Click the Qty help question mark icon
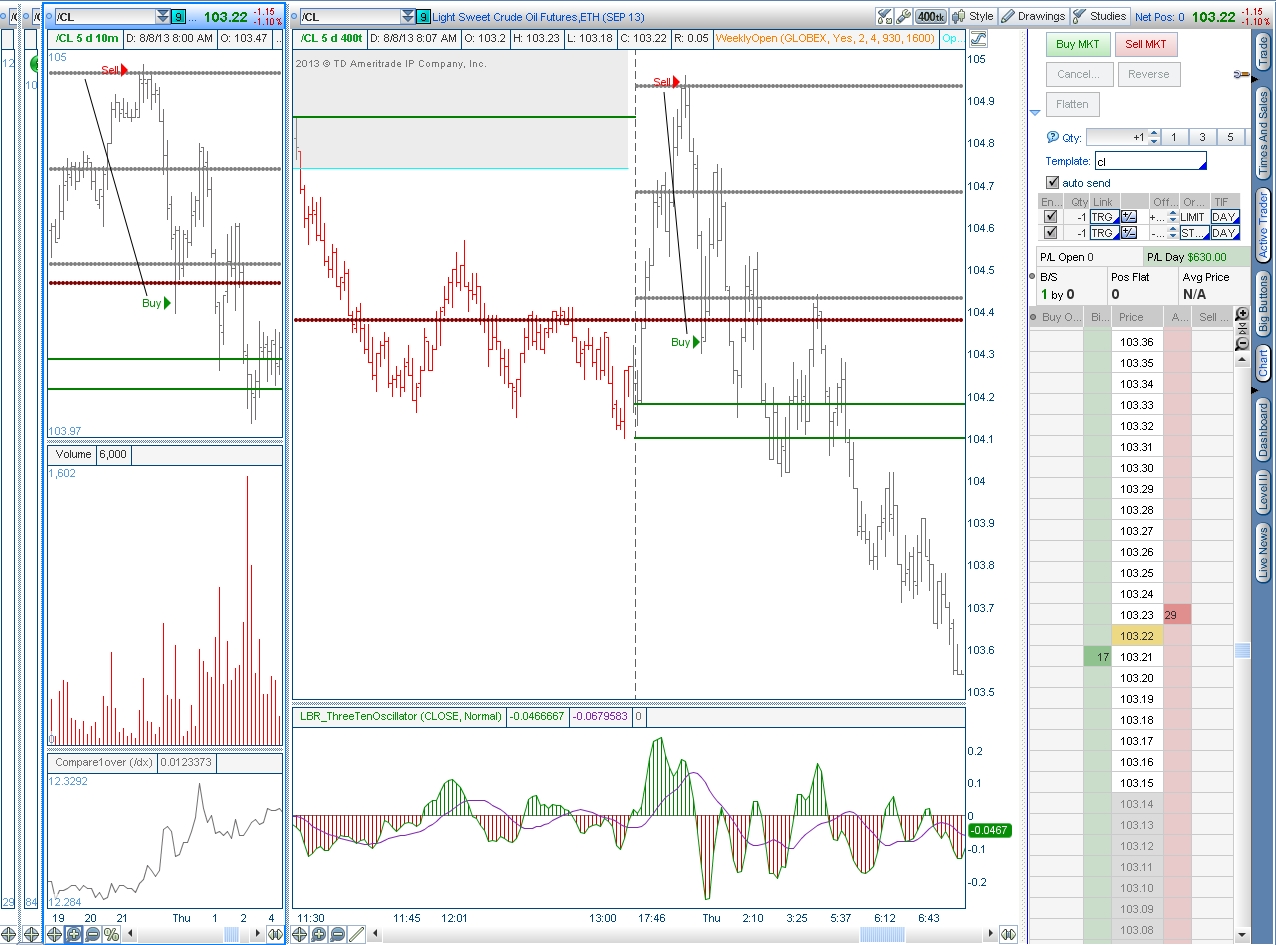The height and width of the screenshot is (945, 1276). coord(1052,138)
